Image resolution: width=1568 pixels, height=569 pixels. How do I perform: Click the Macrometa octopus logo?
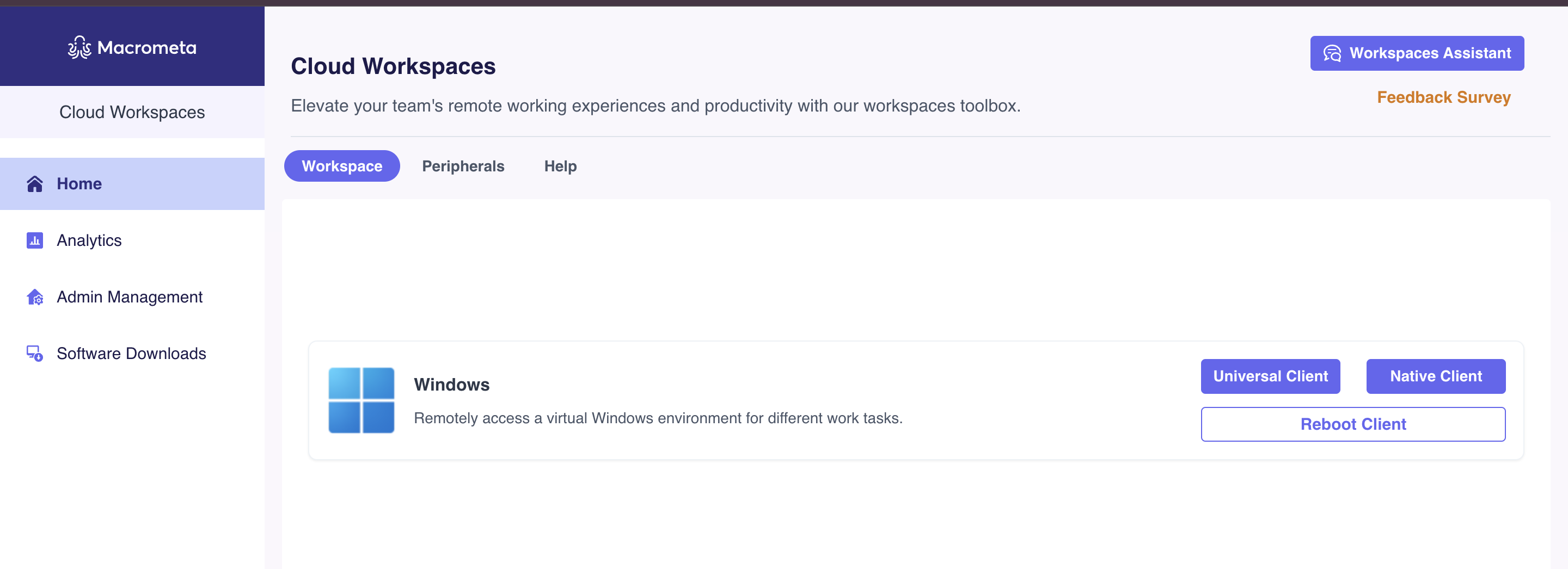click(x=79, y=47)
